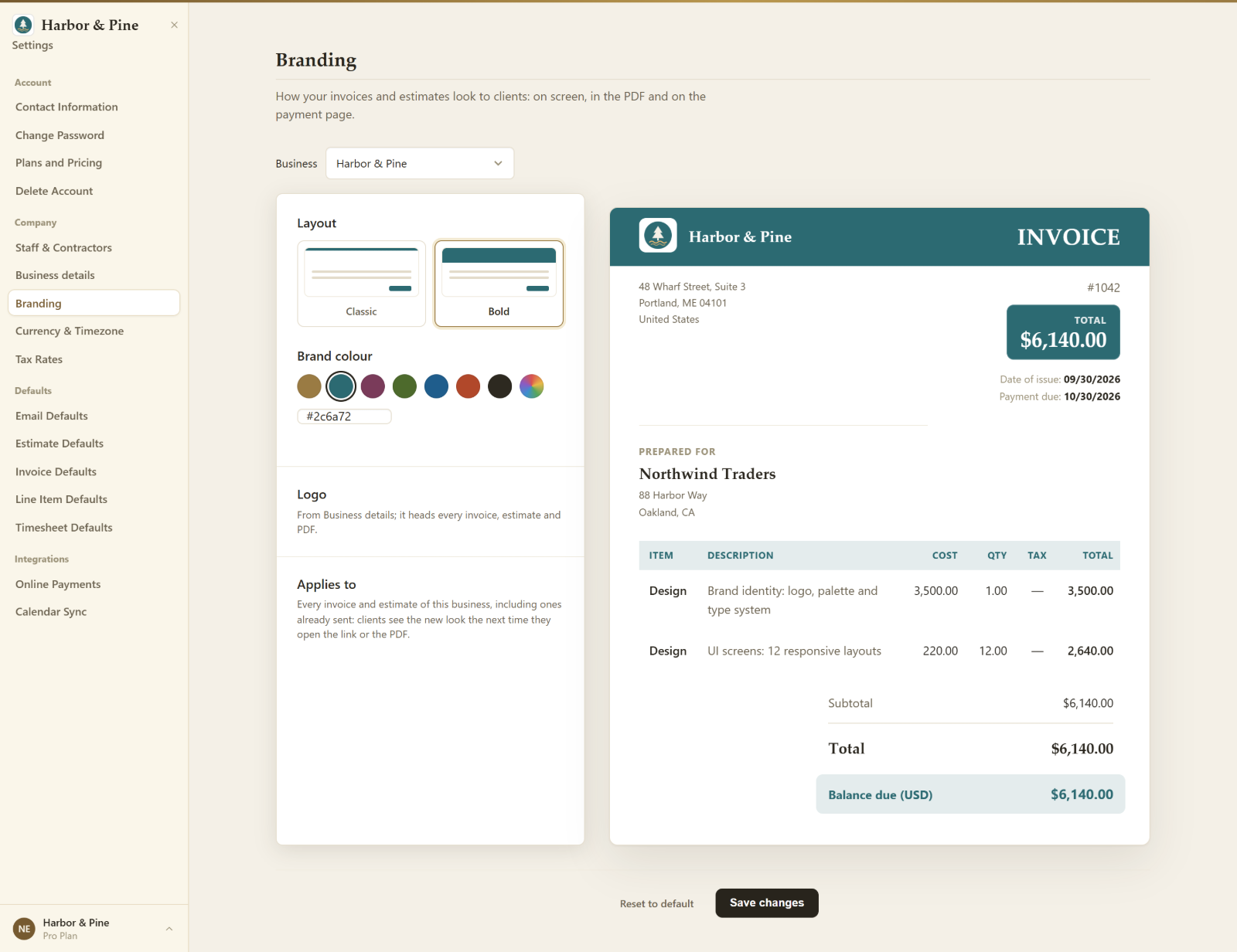1237x952 pixels.
Task: Expand the account menu chevron at bottom
Action: (x=169, y=929)
